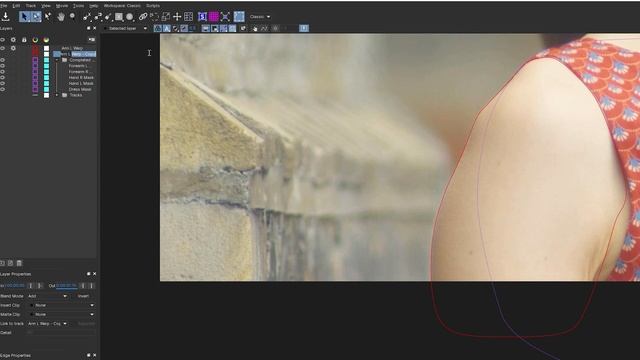Click the blue S Show Planar Surface icon
This screenshot has width=640, height=360.
(x=202, y=17)
